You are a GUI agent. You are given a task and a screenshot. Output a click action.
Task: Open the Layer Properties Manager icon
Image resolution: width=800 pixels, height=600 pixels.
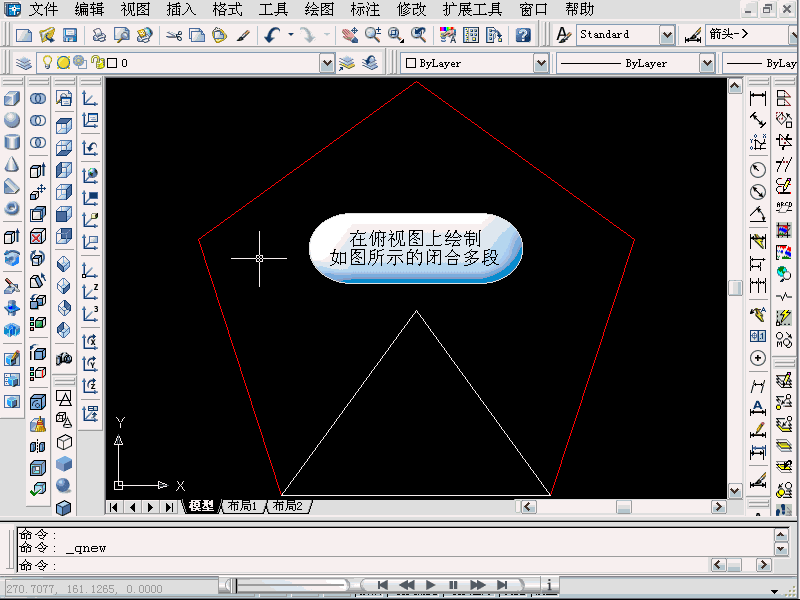click(24, 63)
